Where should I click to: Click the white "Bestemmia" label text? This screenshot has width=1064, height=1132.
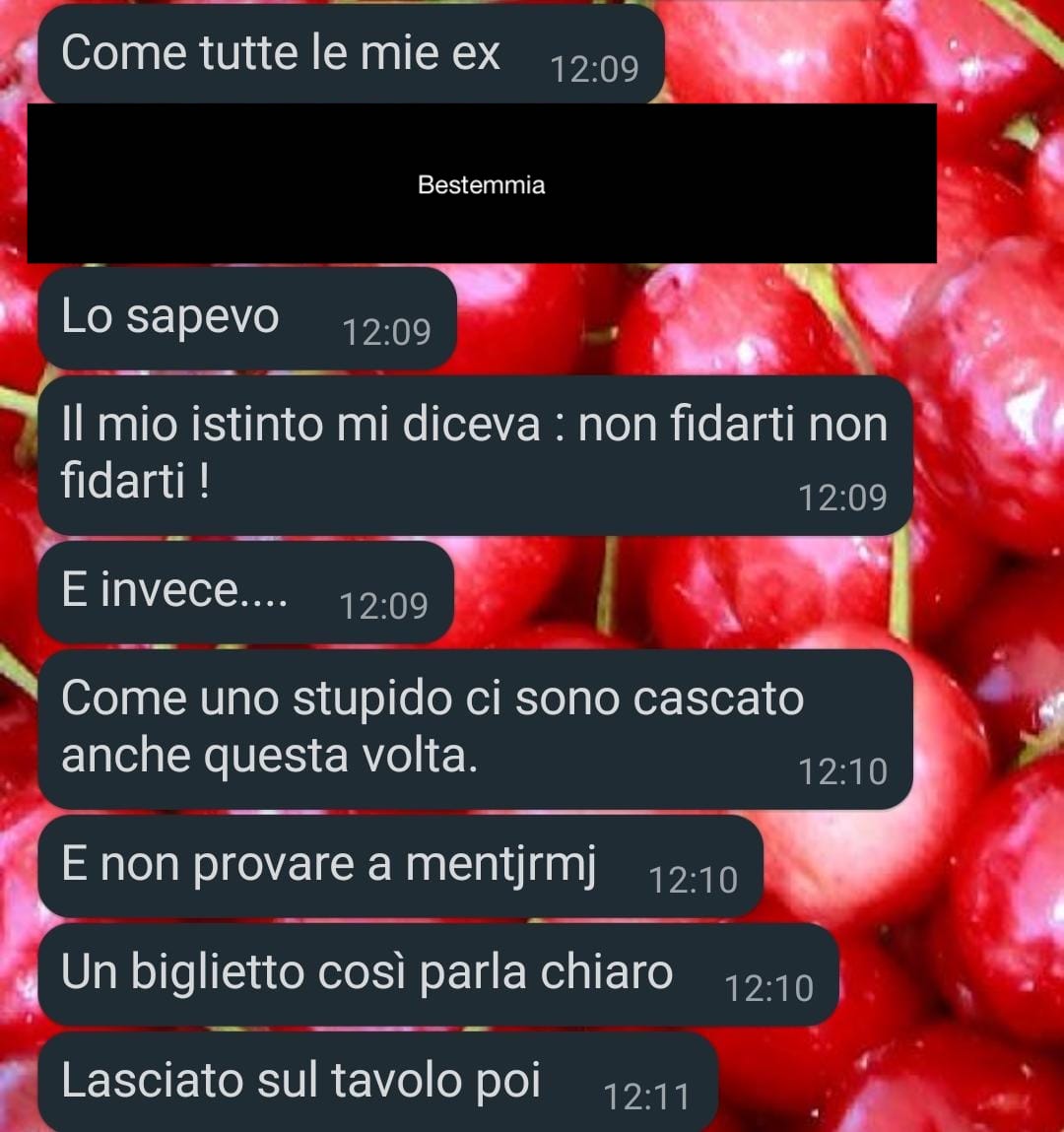click(482, 185)
